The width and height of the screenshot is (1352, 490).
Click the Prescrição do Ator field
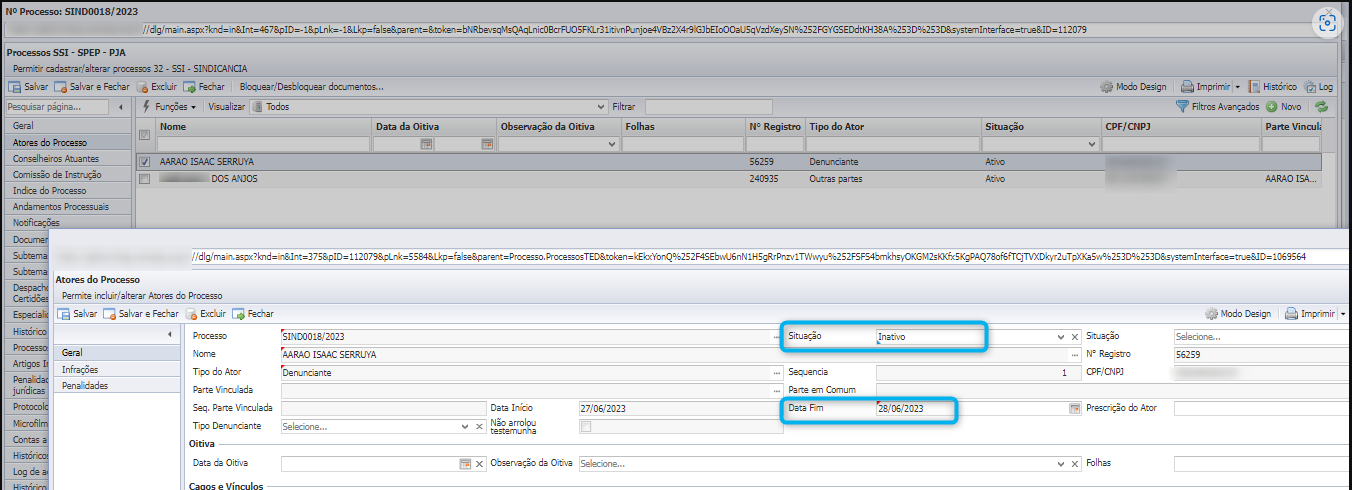click(1262, 409)
